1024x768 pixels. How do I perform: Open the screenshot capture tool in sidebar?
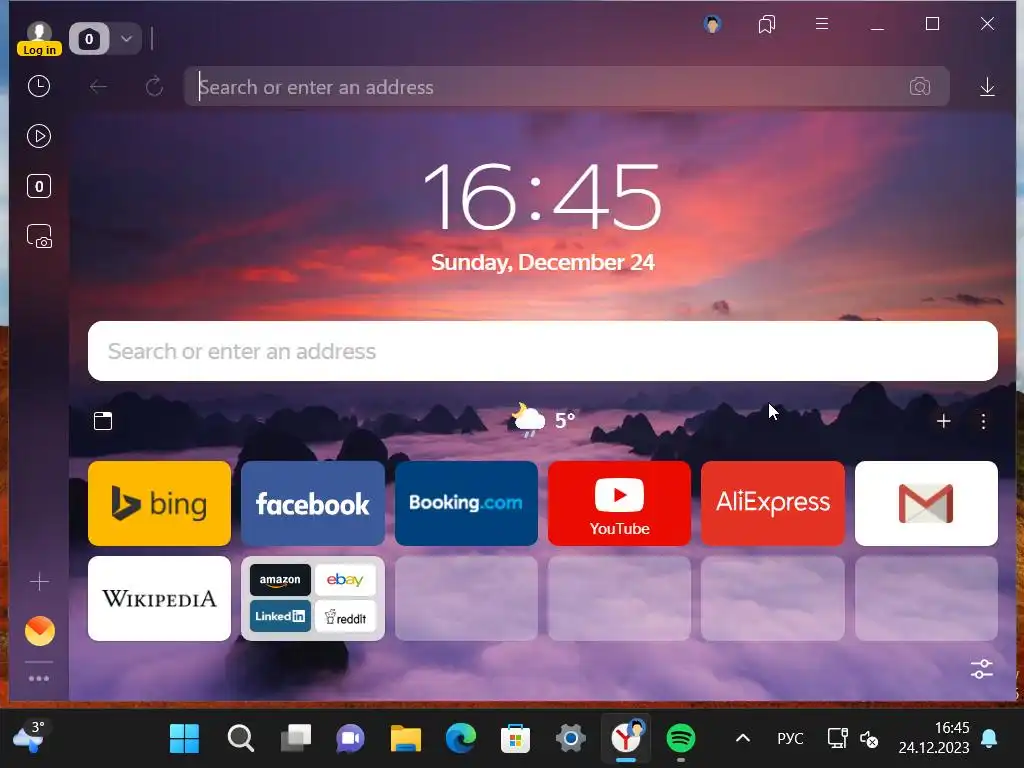click(x=39, y=236)
